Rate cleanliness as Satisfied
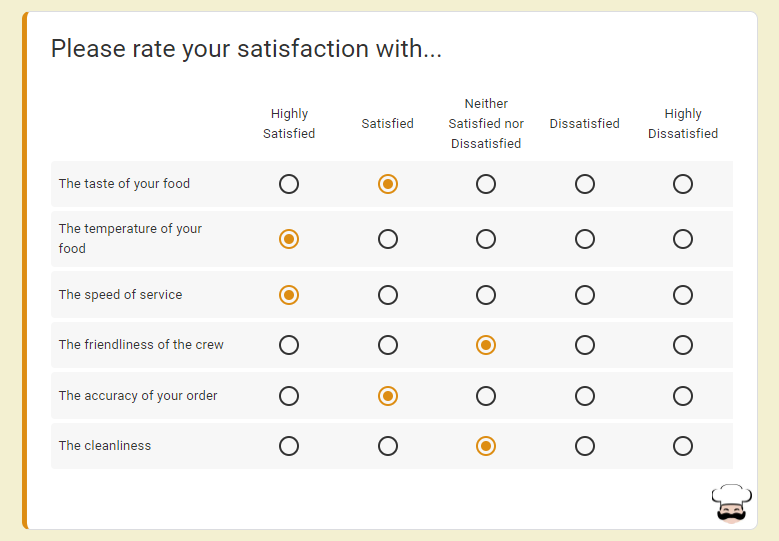 (388, 446)
